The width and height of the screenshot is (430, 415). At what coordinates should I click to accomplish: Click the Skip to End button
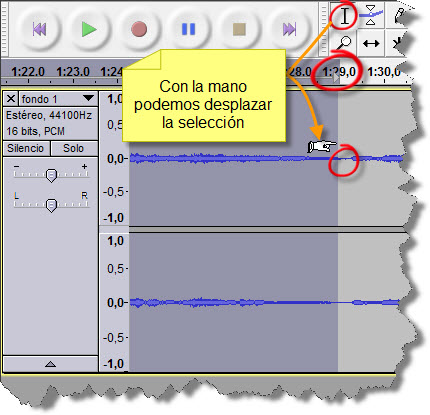click(289, 29)
